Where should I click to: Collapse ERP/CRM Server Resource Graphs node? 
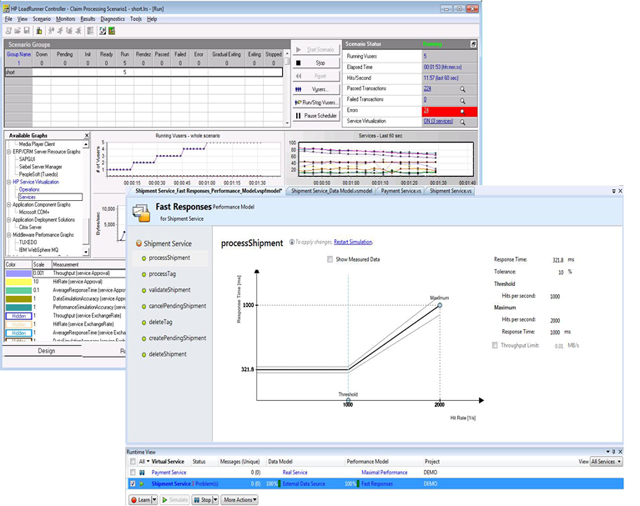coord(9,152)
